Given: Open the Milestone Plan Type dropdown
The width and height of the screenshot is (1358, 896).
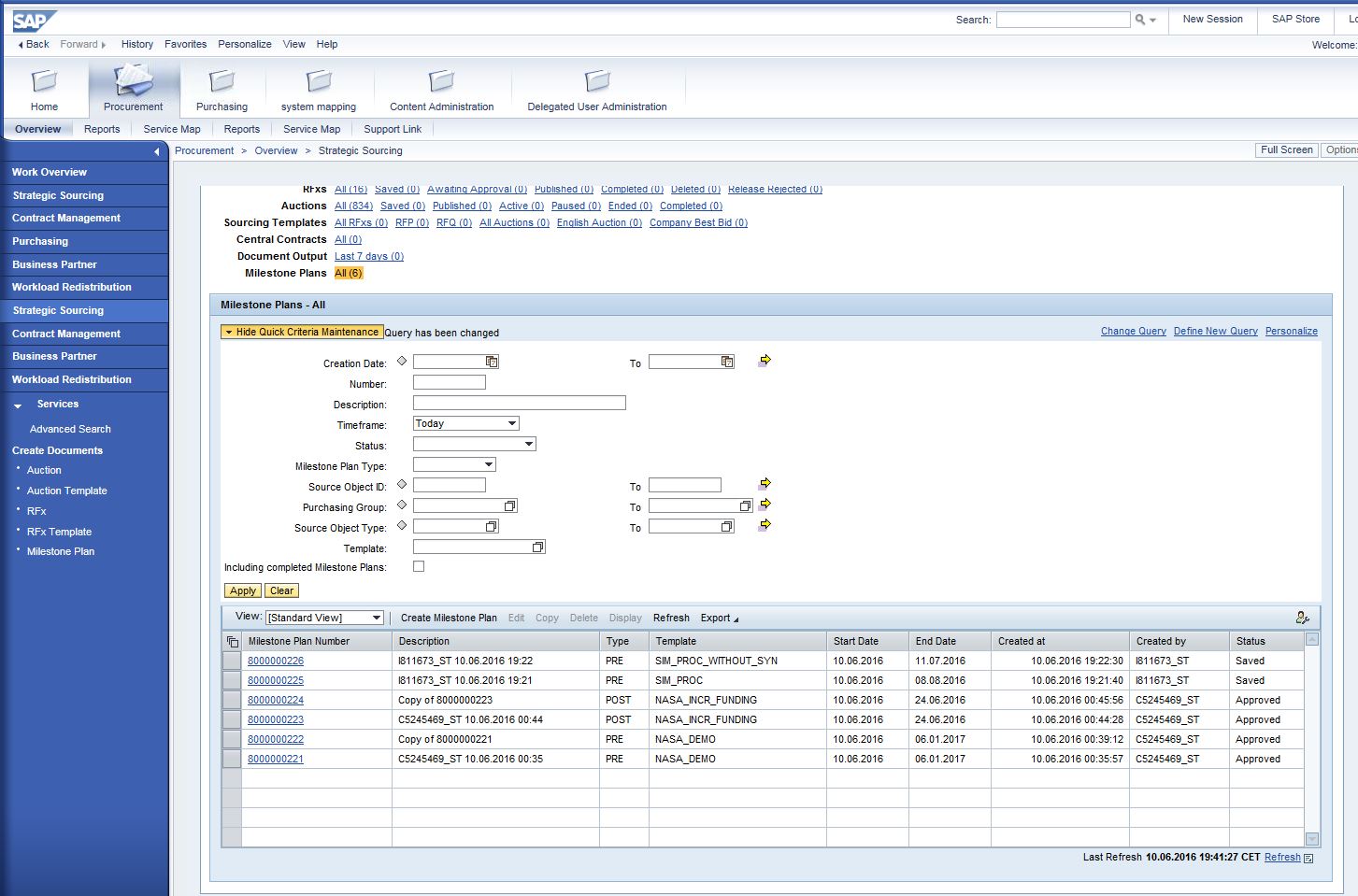Looking at the screenshot, I should [490, 463].
